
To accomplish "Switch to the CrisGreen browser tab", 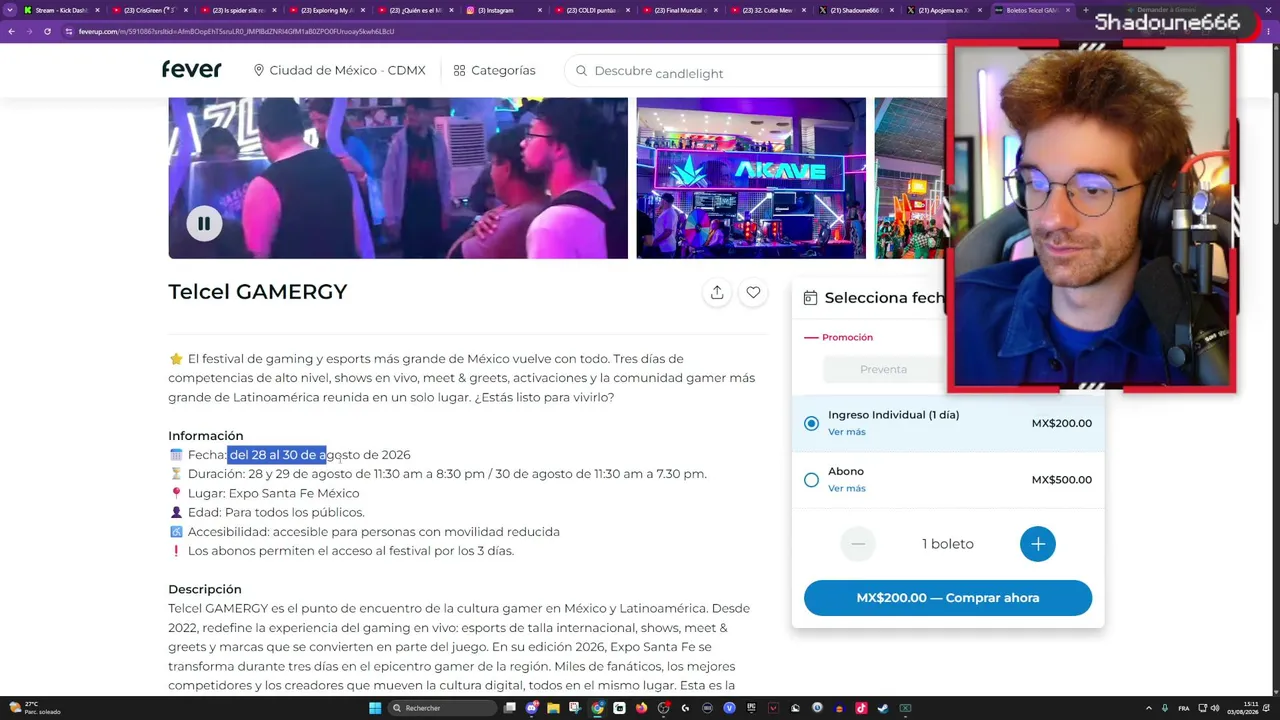I will pos(151,10).
